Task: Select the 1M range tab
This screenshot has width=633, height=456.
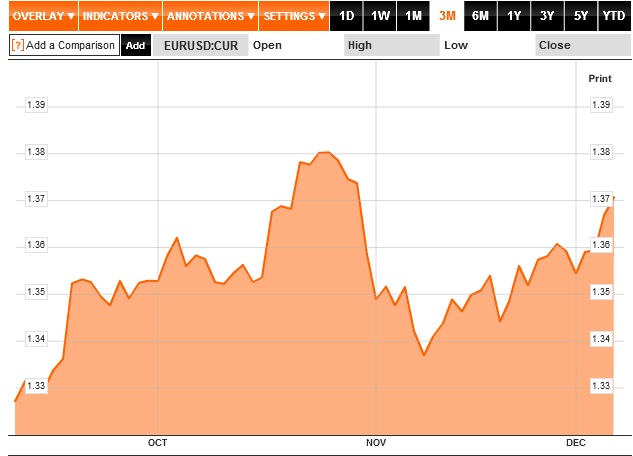Action: coord(413,16)
